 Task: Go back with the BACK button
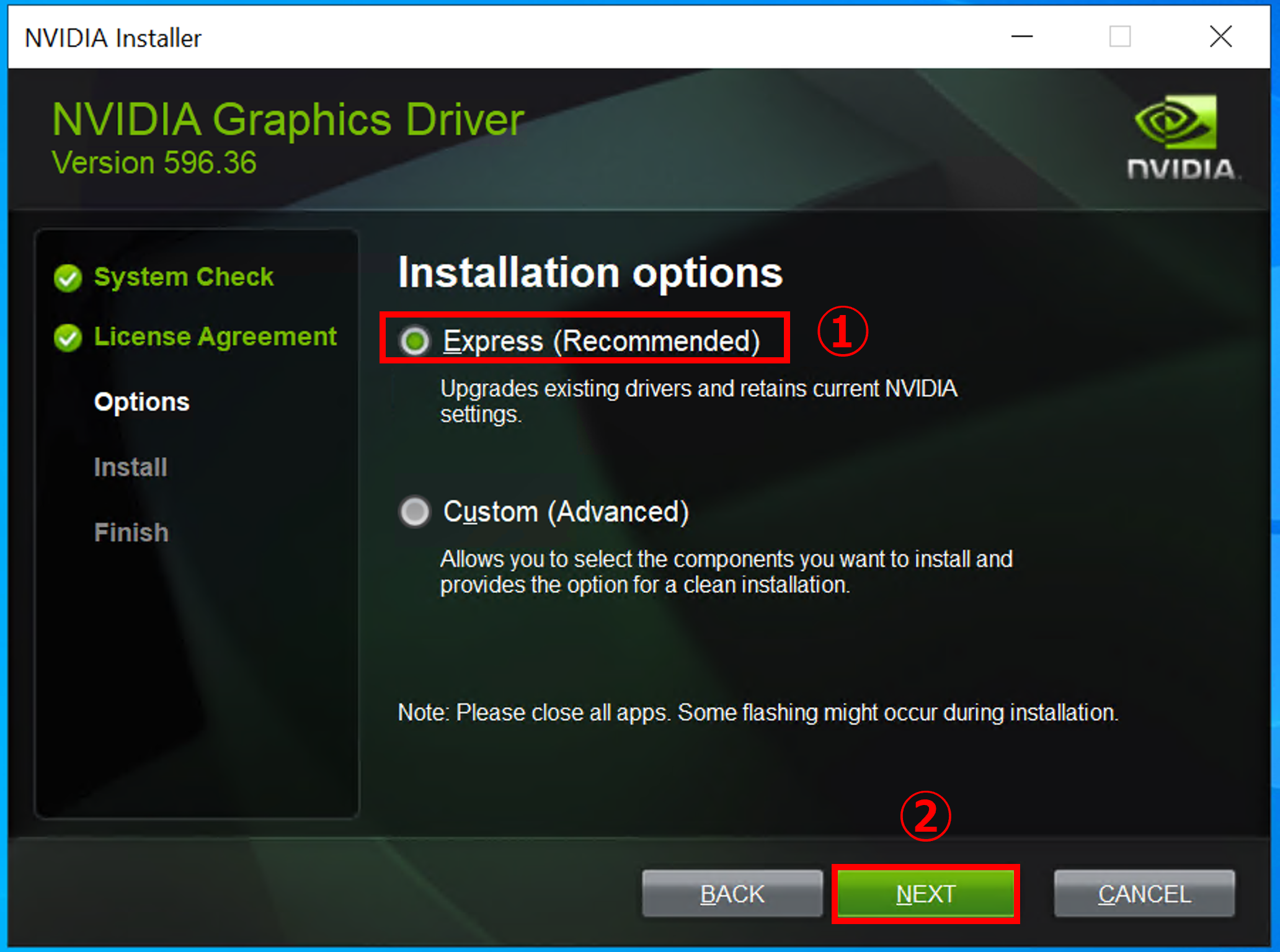click(x=732, y=894)
